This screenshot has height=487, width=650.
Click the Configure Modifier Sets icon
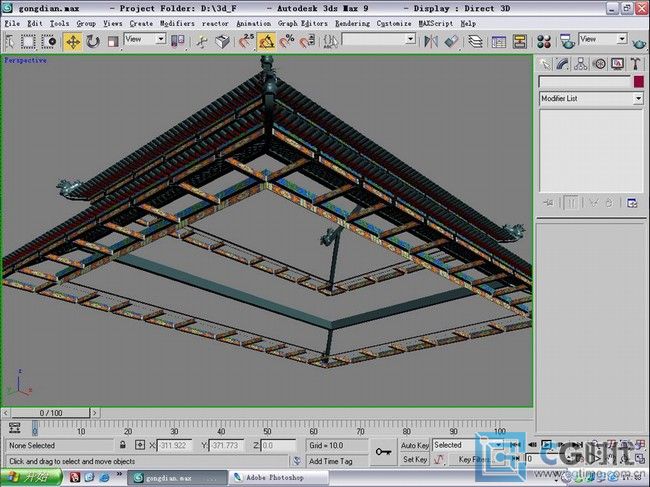click(x=632, y=203)
